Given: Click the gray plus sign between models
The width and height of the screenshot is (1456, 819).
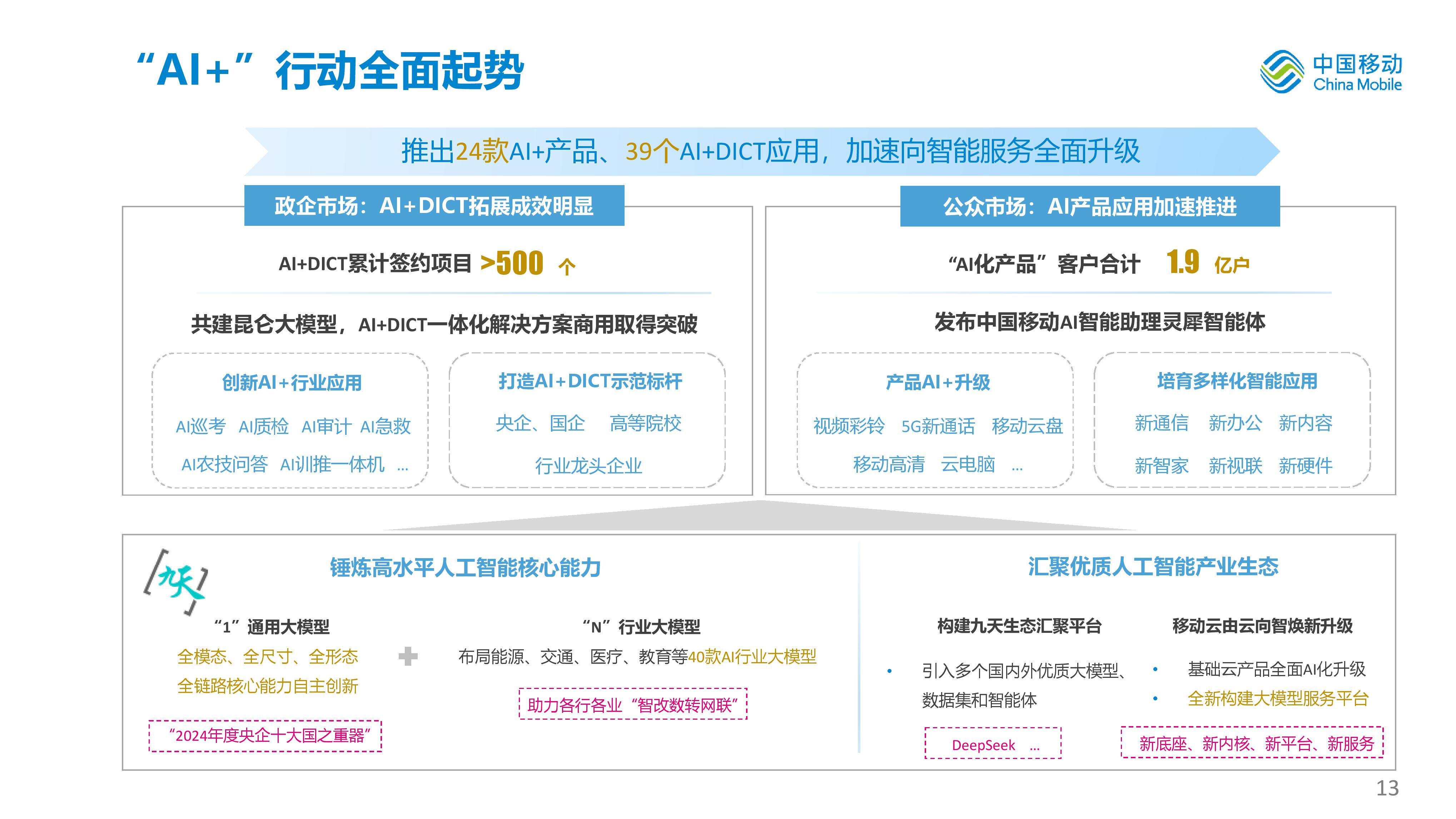Looking at the screenshot, I should coord(408,656).
